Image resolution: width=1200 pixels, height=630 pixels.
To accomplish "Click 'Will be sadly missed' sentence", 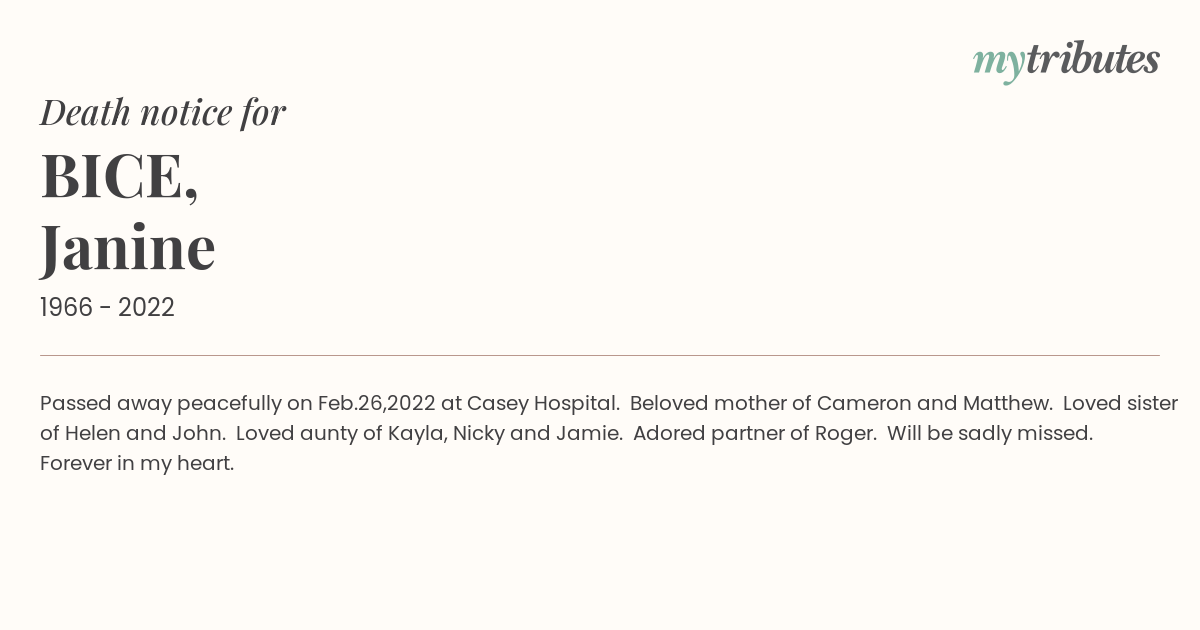I will [990, 435].
